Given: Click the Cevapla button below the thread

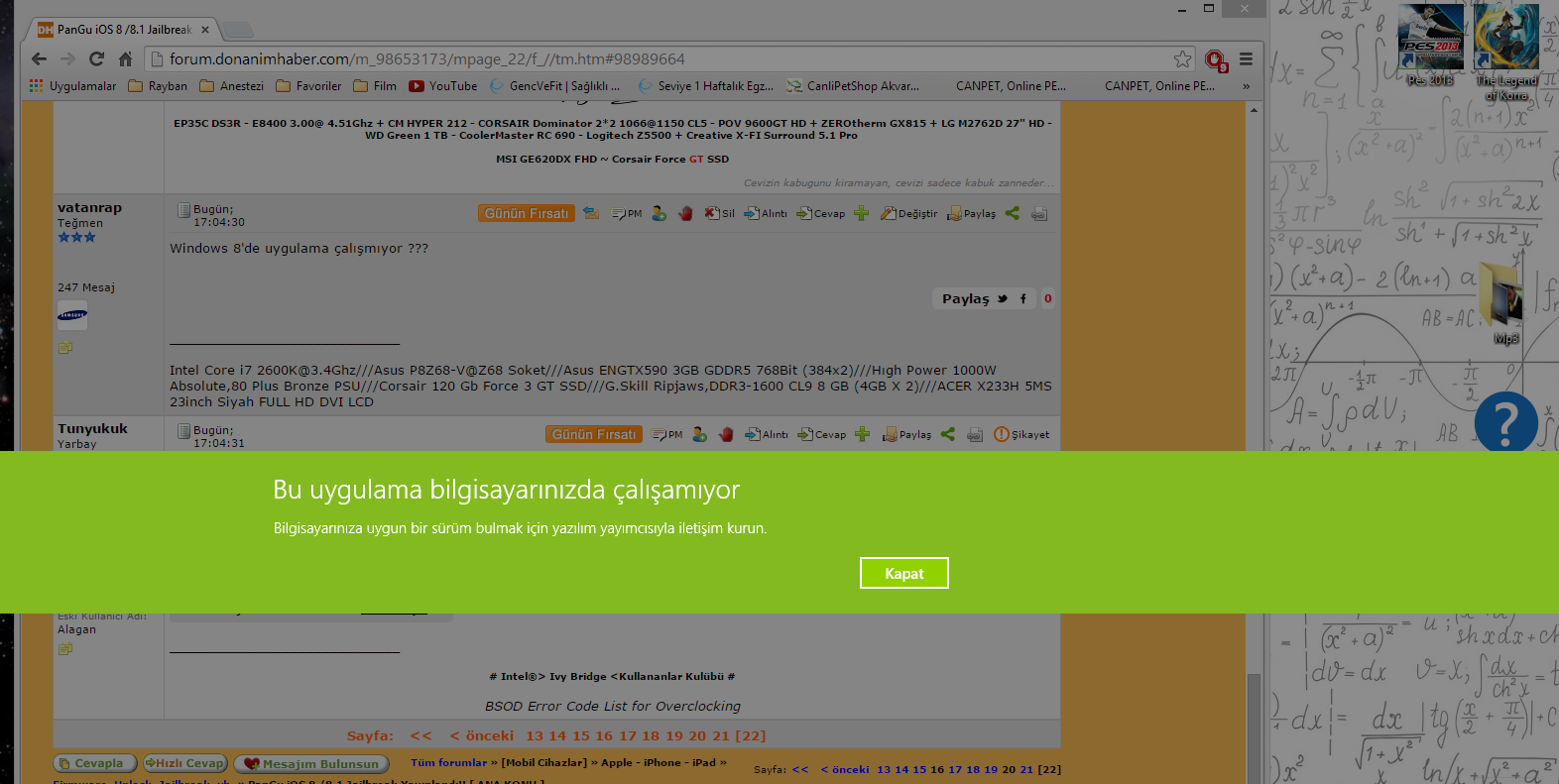Looking at the screenshot, I should (94, 763).
